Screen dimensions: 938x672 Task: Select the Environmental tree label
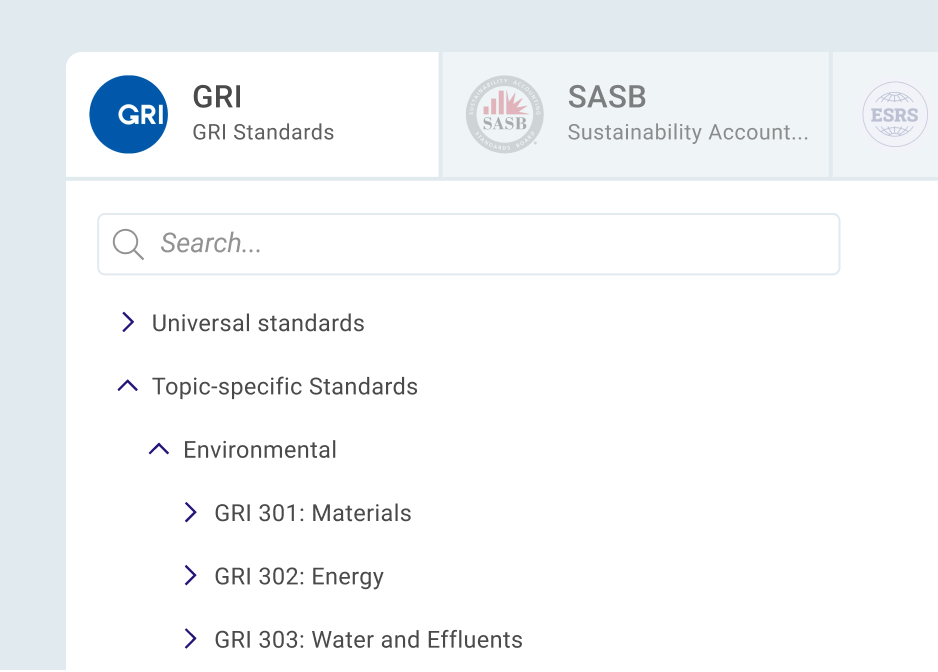[x=260, y=450]
